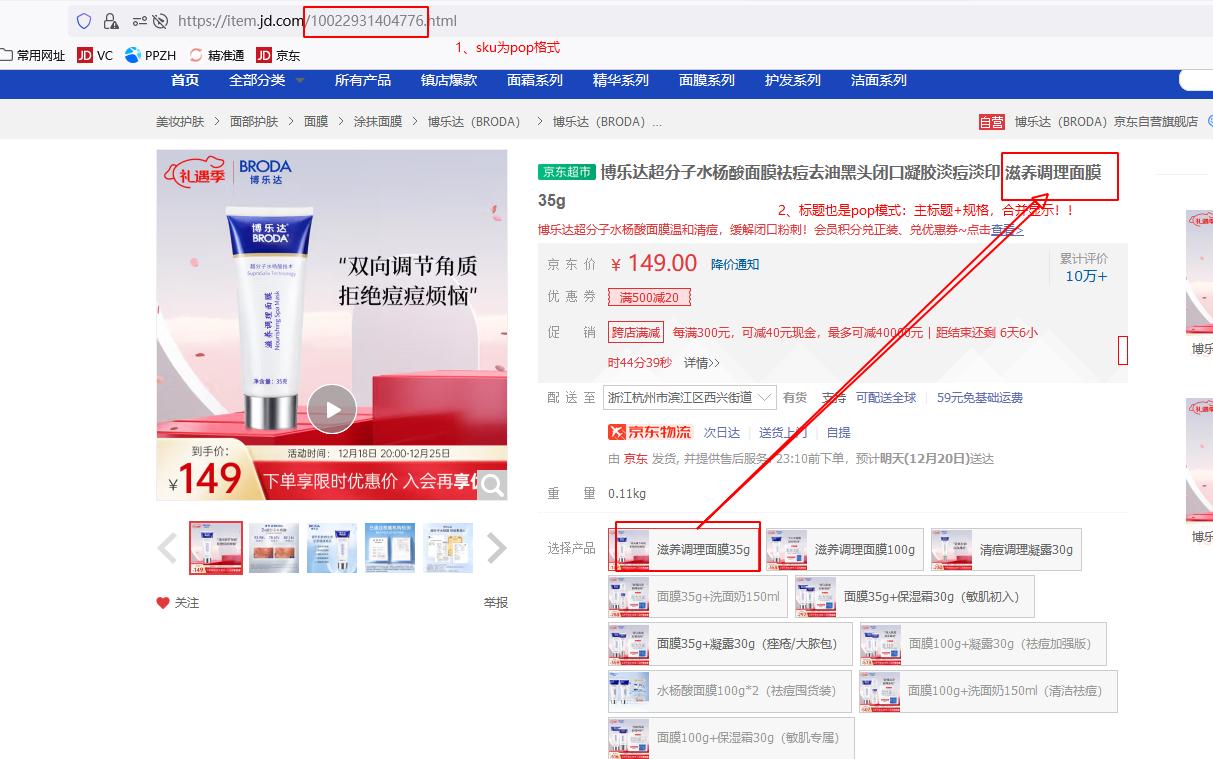The height and width of the screenshot is (759, 1213).
Task: Click the magnifier zoom icon on product image
Action: click(492, 485)
